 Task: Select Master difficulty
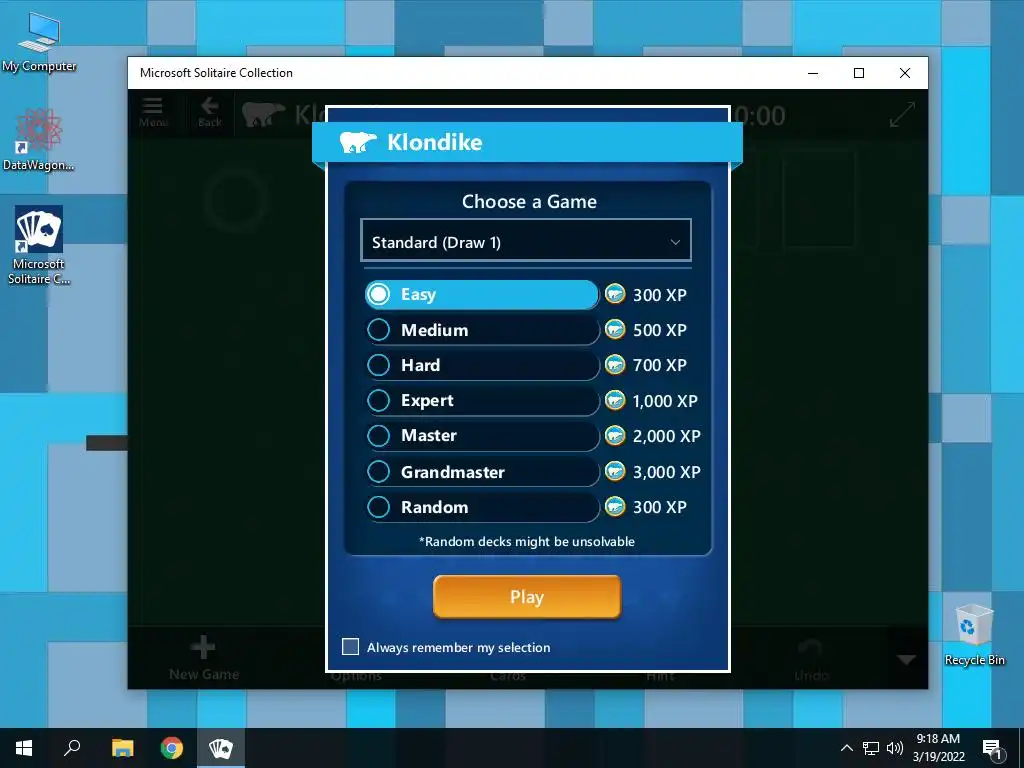[x=482, y=436]
